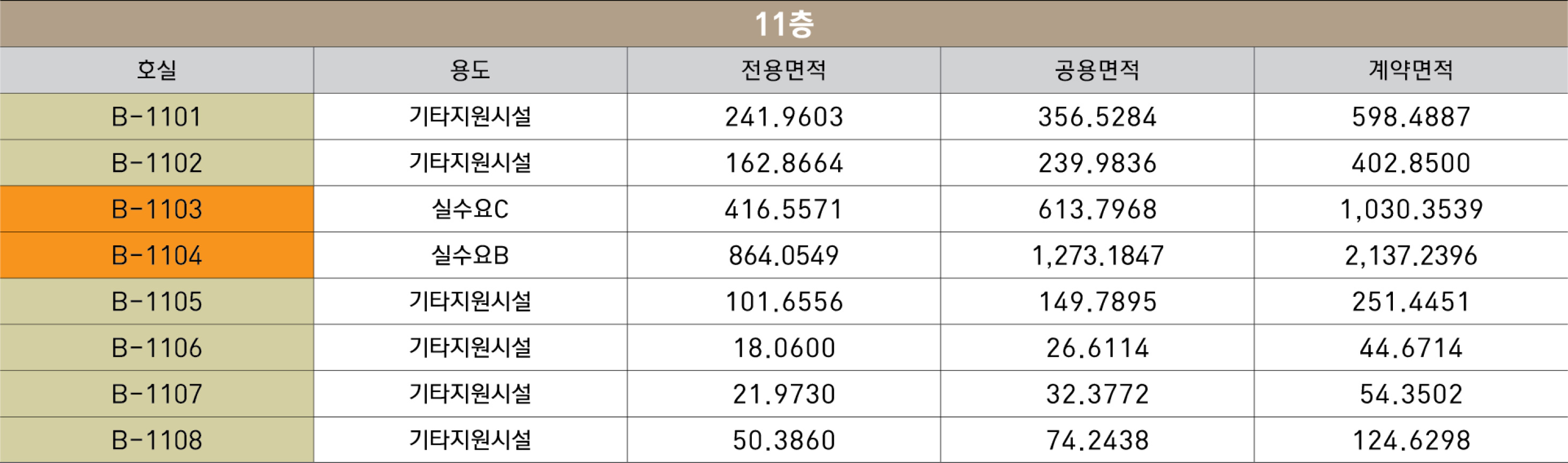Select room cell B-1102
The height and width of the screenshot is (463, 1568).
click(x=156, y=163)
